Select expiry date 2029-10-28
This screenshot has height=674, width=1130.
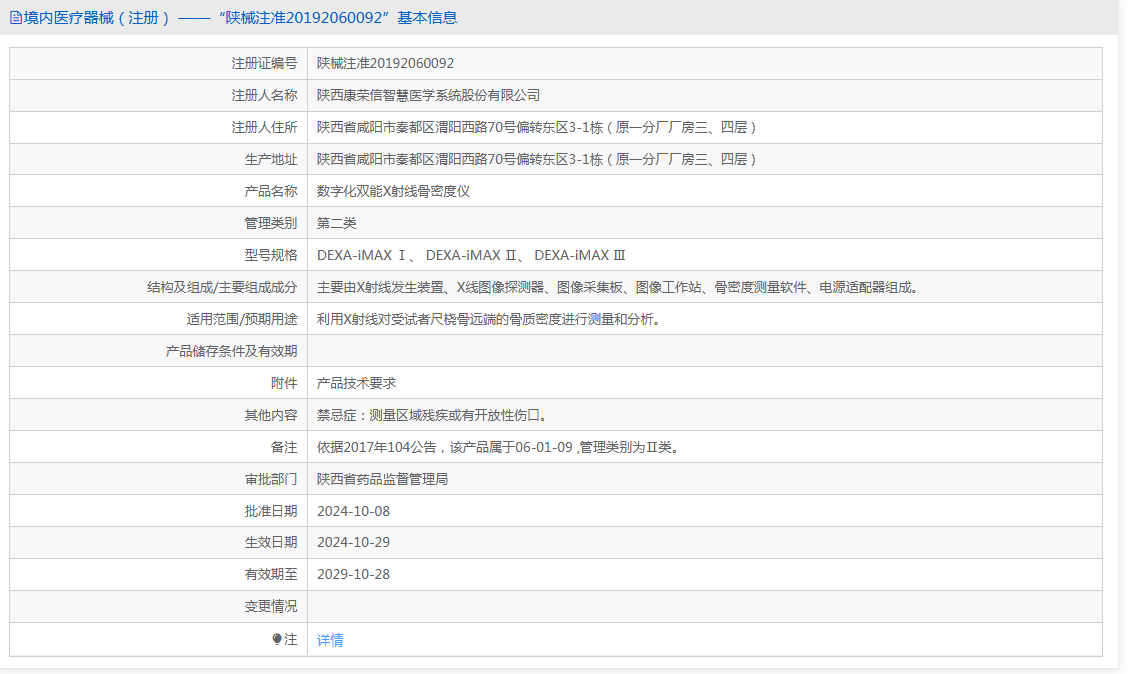click(353, 574)
